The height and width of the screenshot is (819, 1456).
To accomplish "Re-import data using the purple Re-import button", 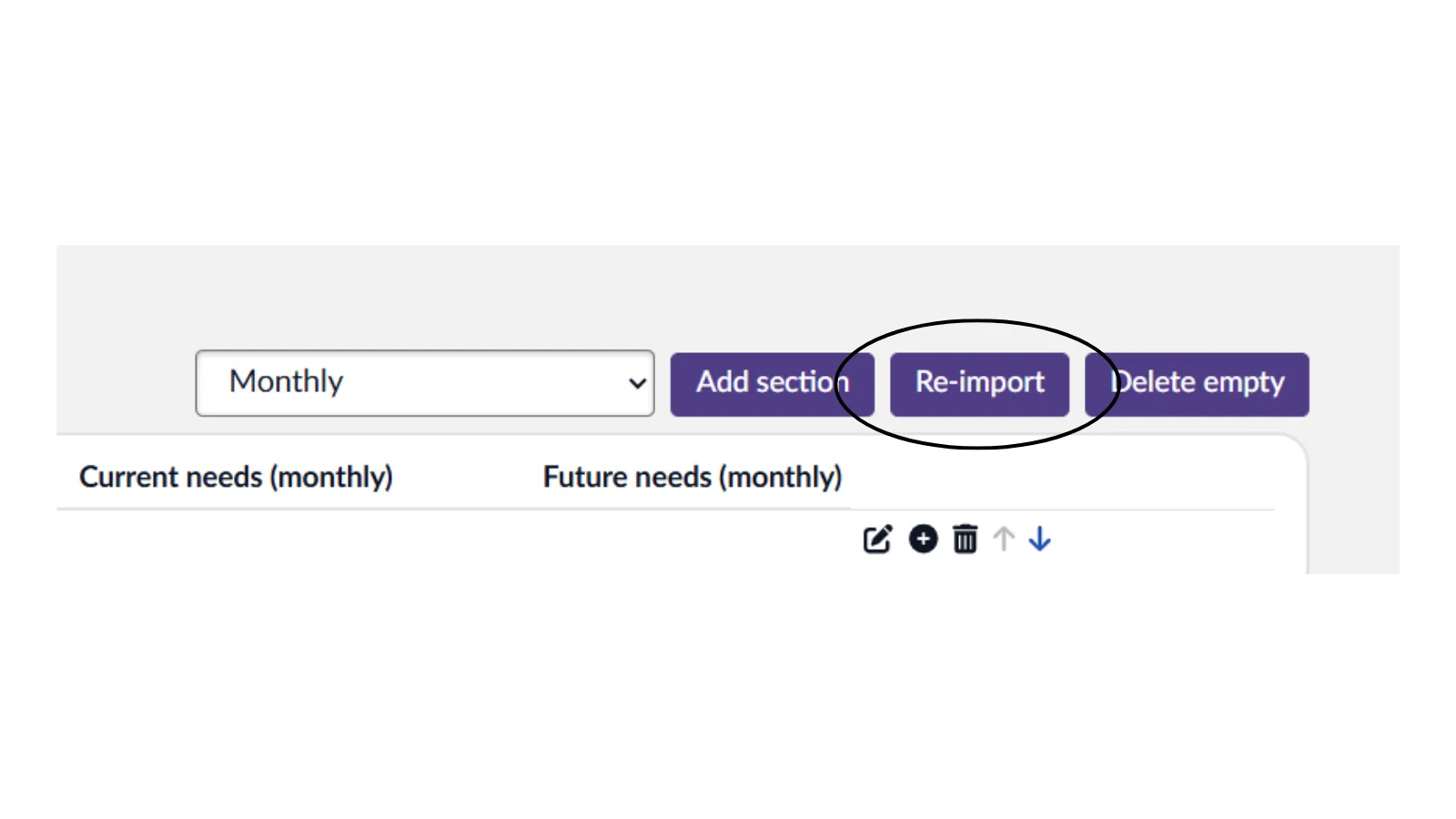I will (x=979, y=384).
